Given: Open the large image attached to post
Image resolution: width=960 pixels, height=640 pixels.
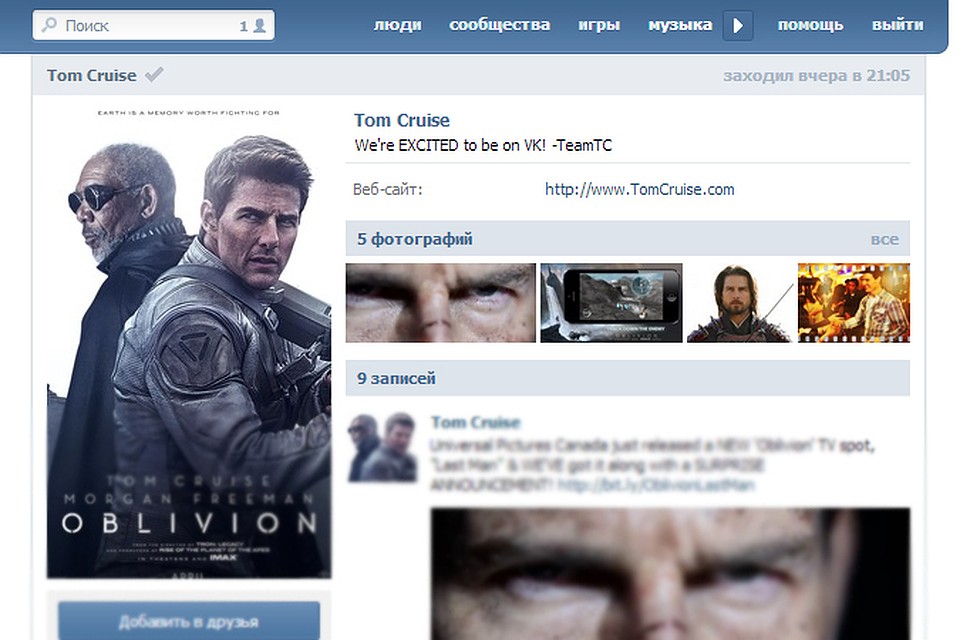Looking at the screenshot, I should [x=670, y=574].
